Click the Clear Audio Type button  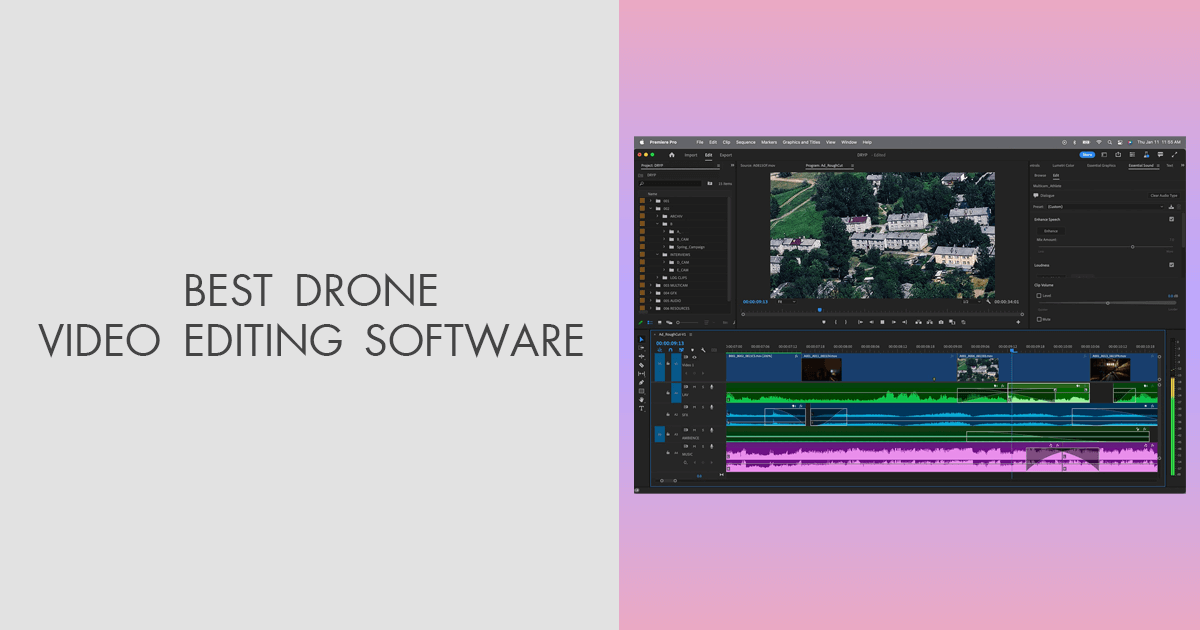pos(1164,195)
